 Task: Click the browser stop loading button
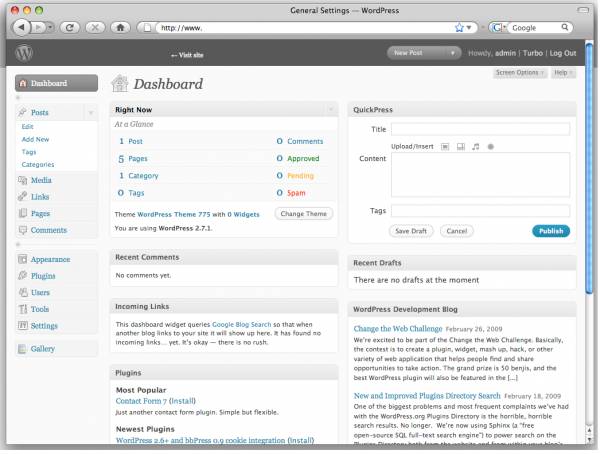coord(95,28)
